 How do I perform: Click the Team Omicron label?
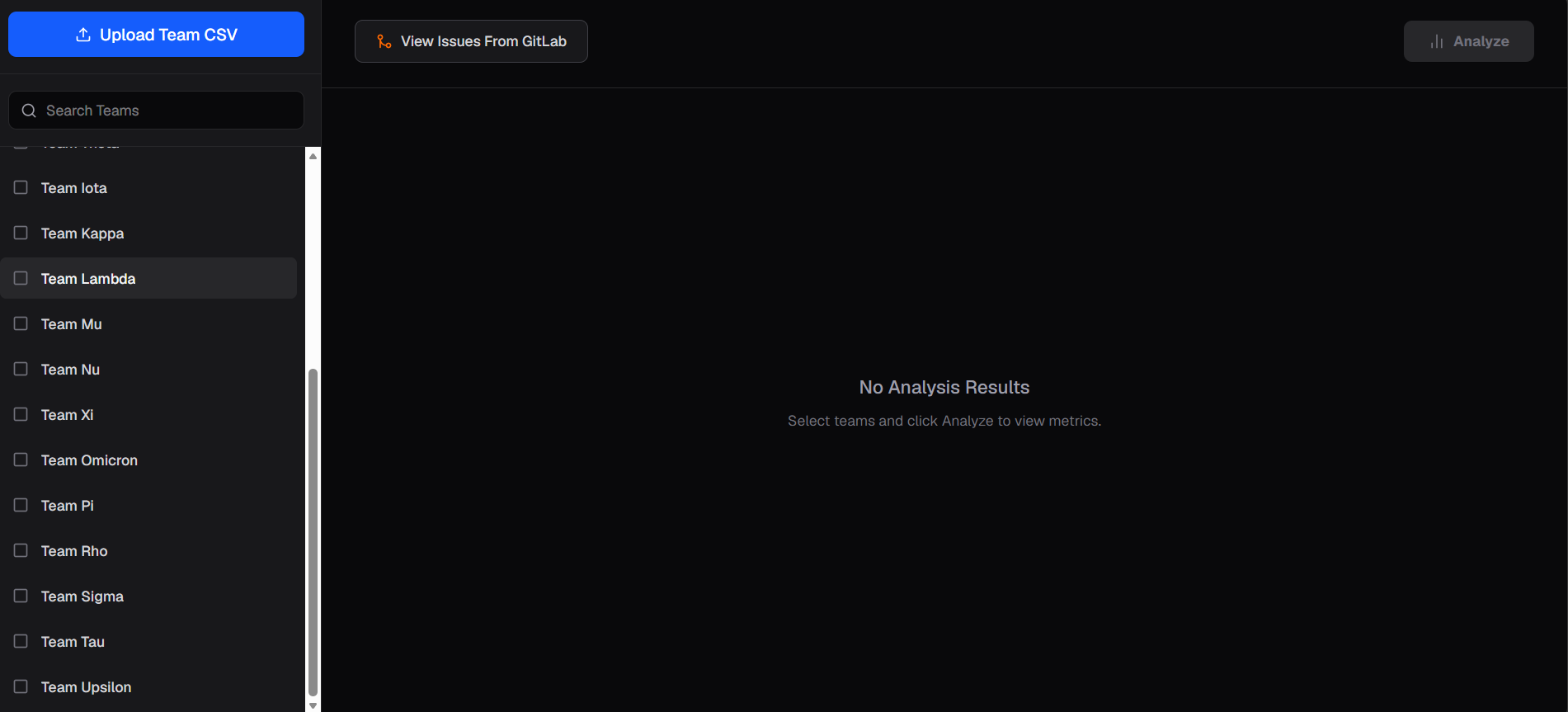(90, 460)
